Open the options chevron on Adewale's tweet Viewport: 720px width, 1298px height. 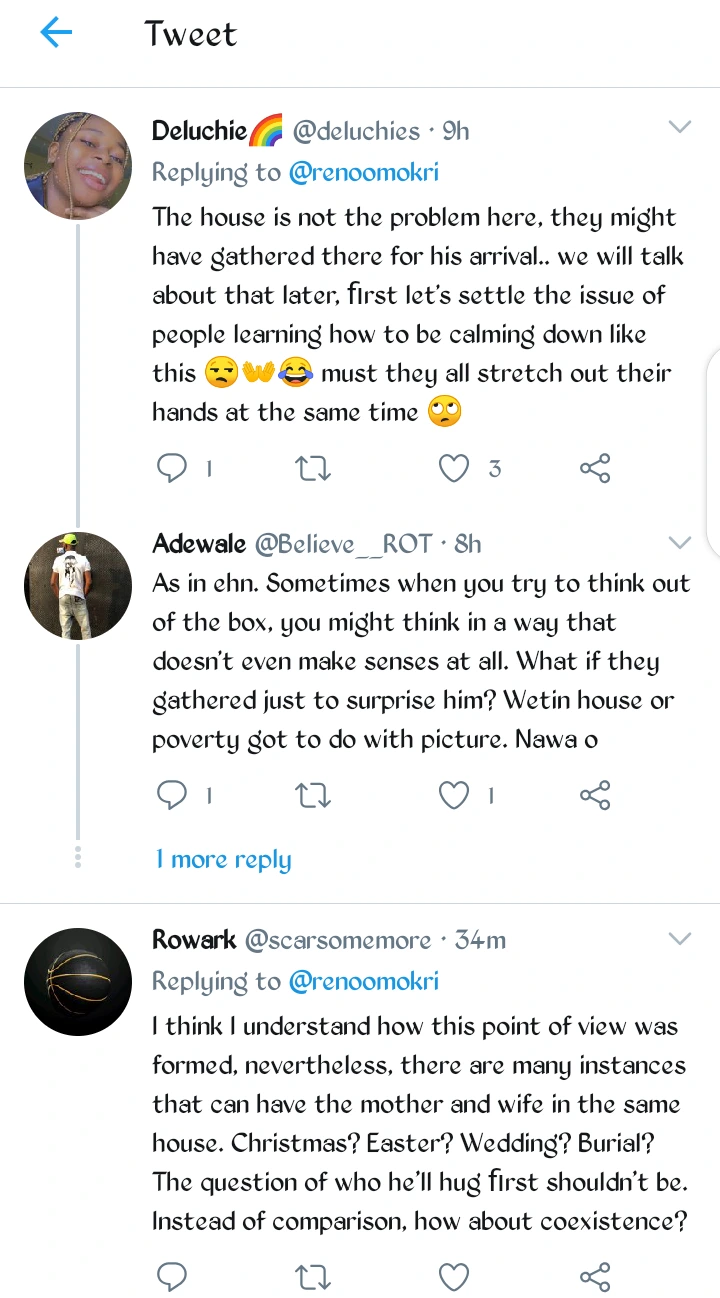coord(679,543)
